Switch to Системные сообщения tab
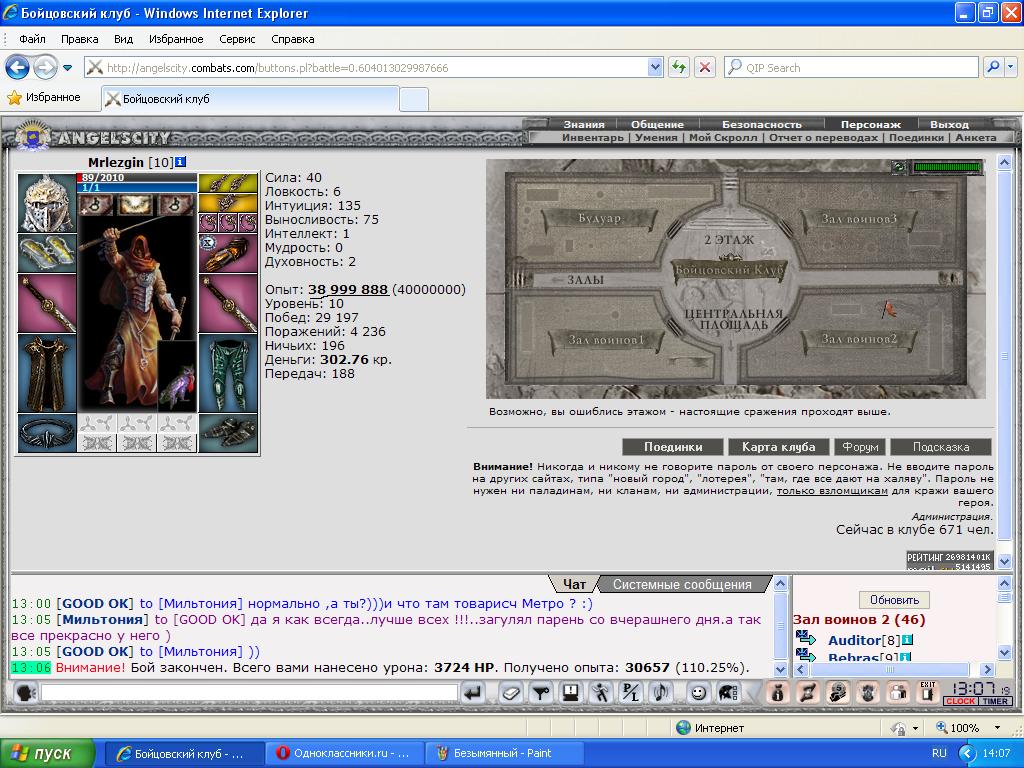Image resolution: width=1024 pixels, height=768 pixels. [x=682, y=584]
